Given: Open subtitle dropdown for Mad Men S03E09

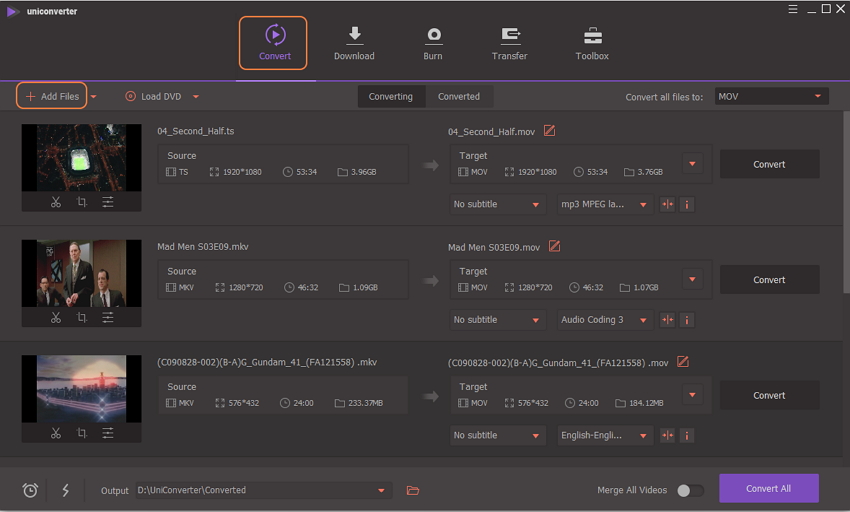Looking at the screenshot, I should (497, 320).
